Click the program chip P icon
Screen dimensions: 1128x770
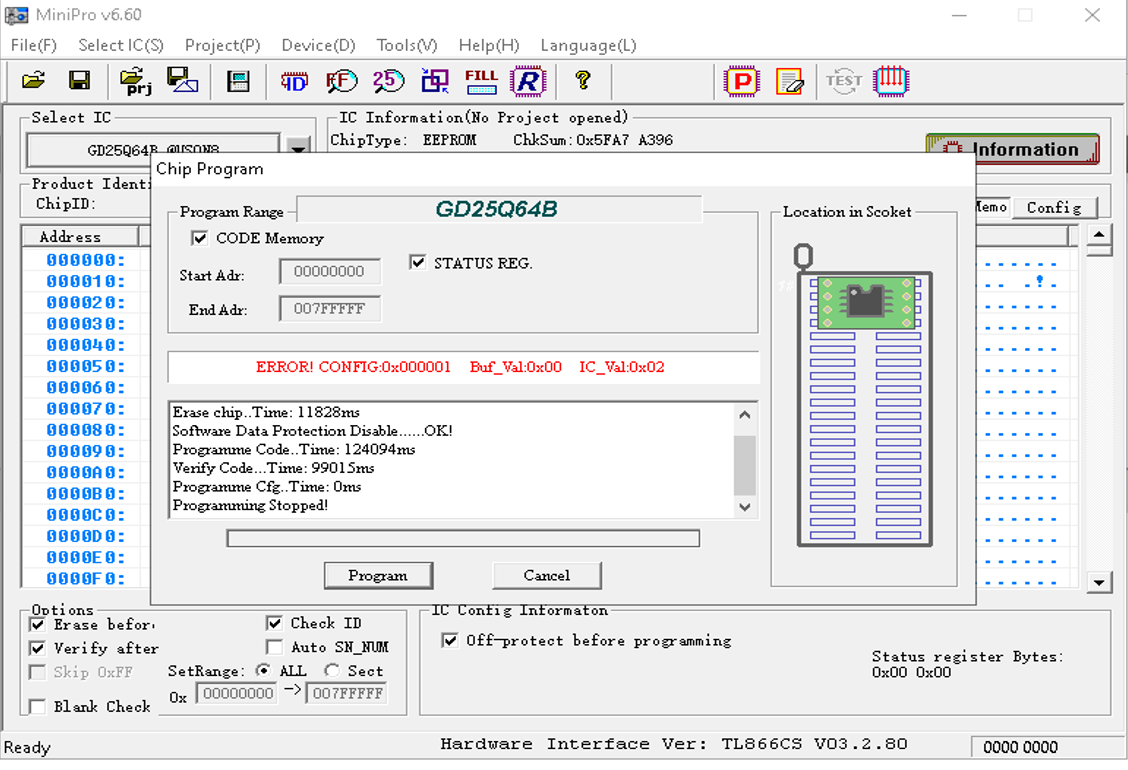[x=741, y=81]
